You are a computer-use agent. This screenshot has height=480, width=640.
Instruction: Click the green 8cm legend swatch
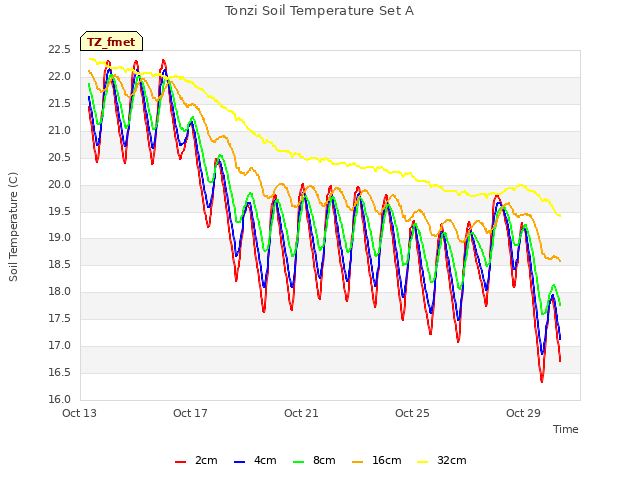299,462
